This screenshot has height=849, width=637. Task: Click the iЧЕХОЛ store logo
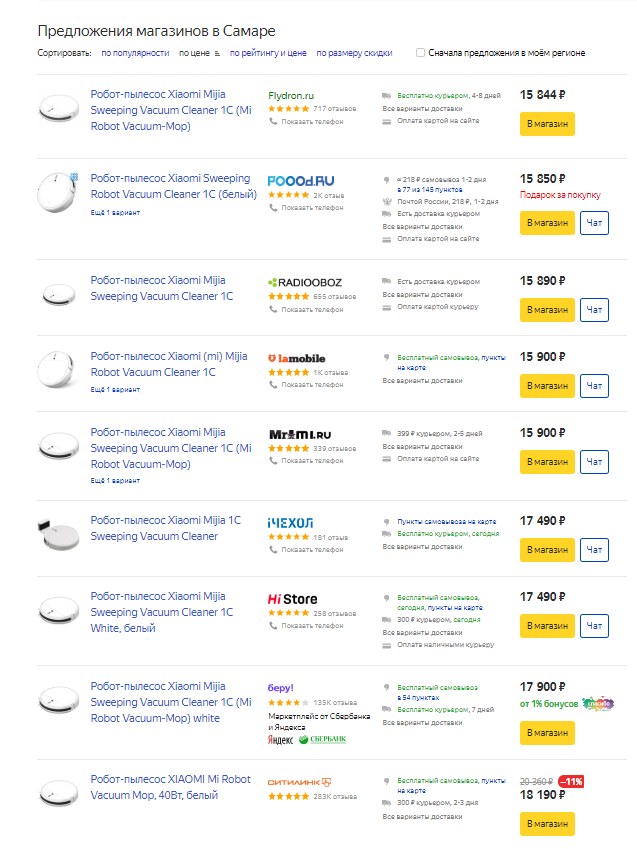coord(290,523)
